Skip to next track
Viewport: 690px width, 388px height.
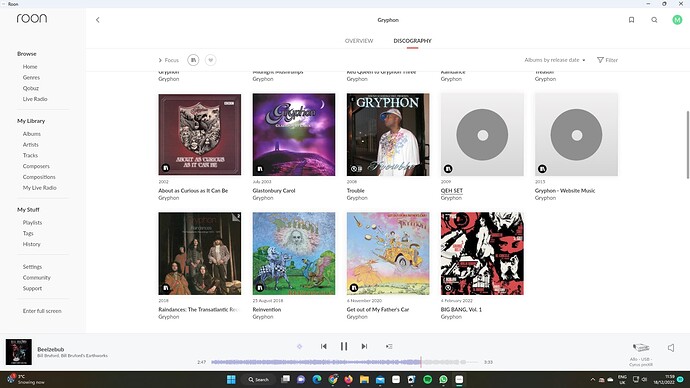364,346
